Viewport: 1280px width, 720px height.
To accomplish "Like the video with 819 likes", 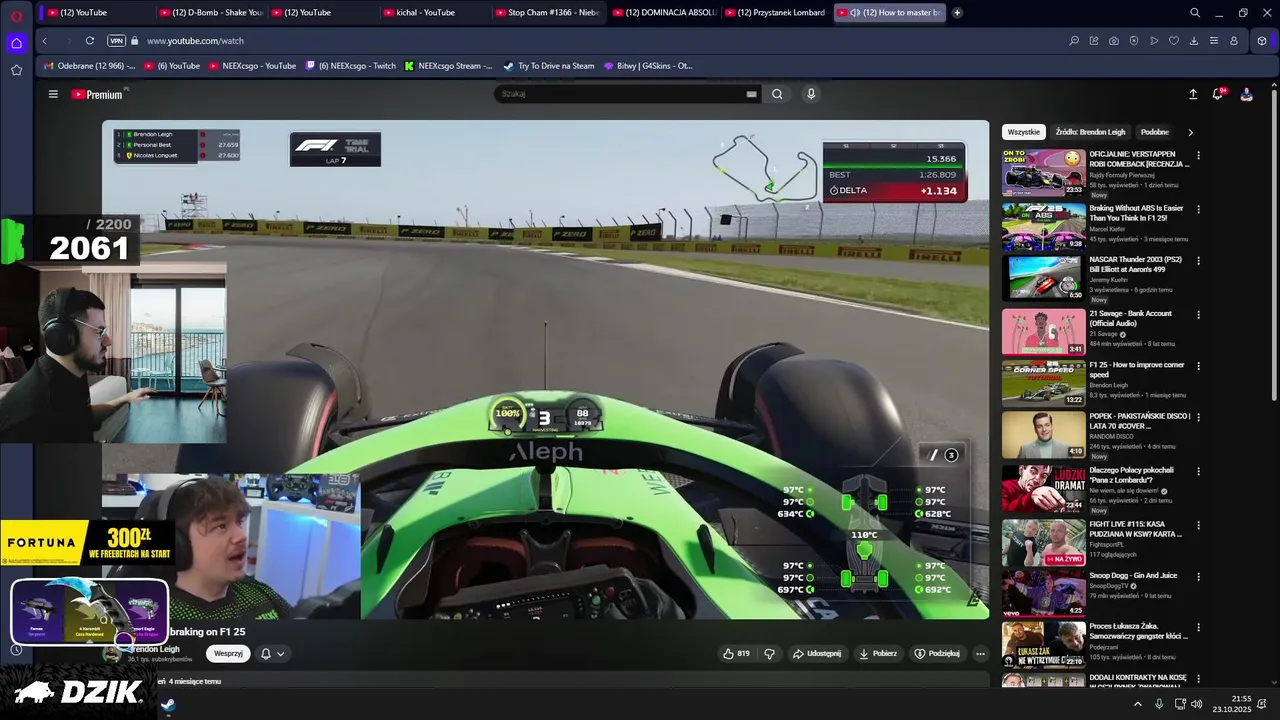I will pos(737,654).
